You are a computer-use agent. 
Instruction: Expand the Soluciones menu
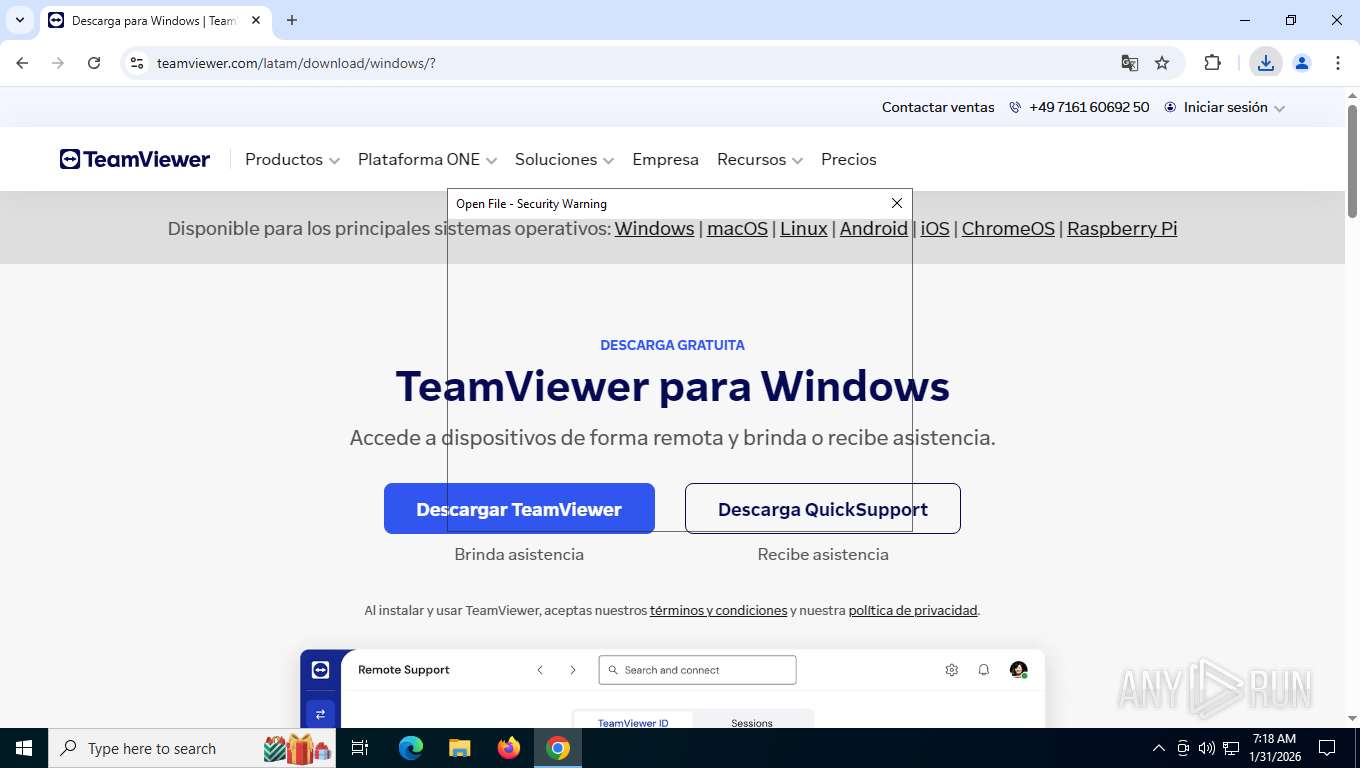(x=564, y=159)
